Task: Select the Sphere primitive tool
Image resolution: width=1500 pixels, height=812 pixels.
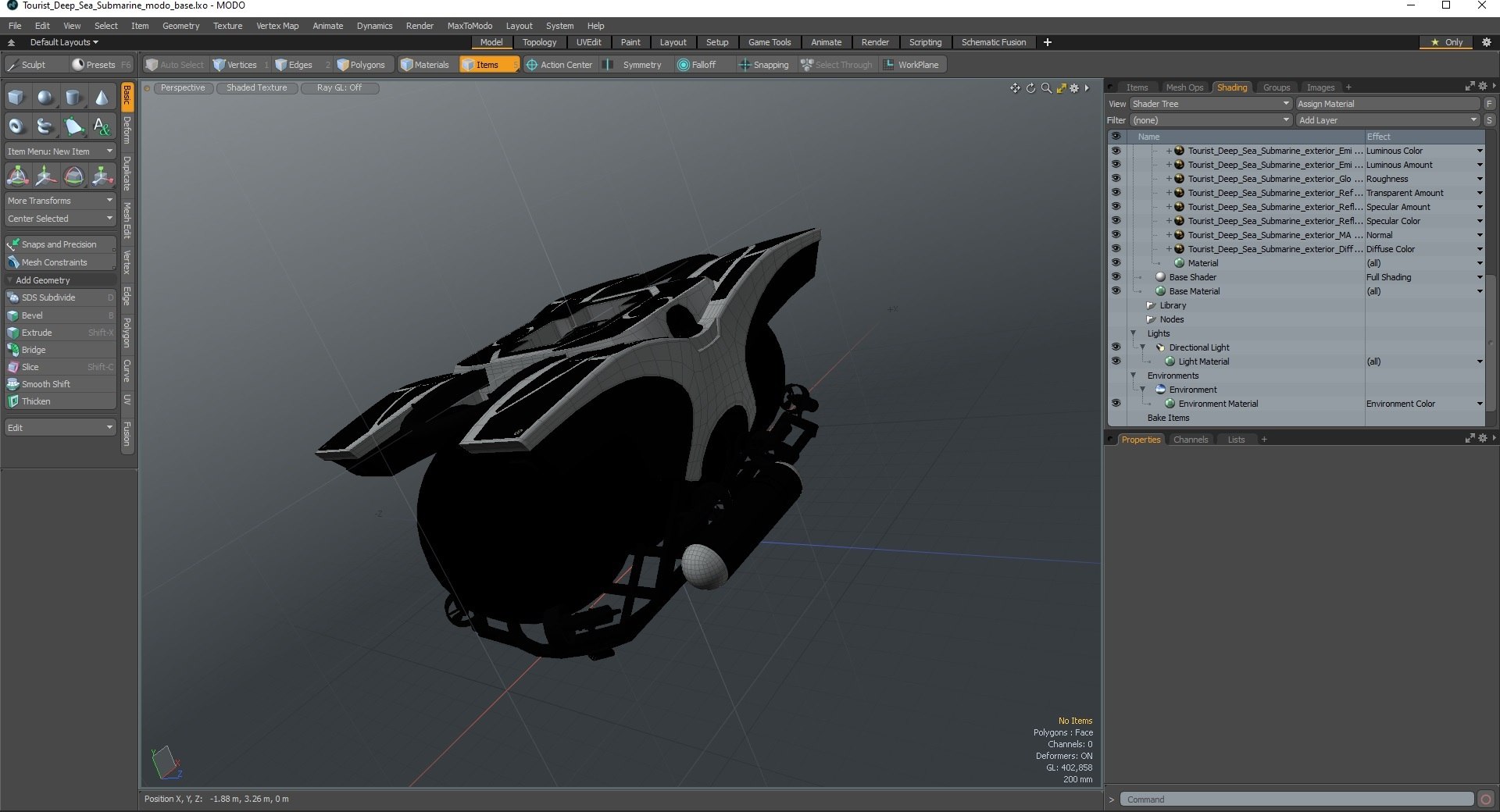Action: point(45,98)
